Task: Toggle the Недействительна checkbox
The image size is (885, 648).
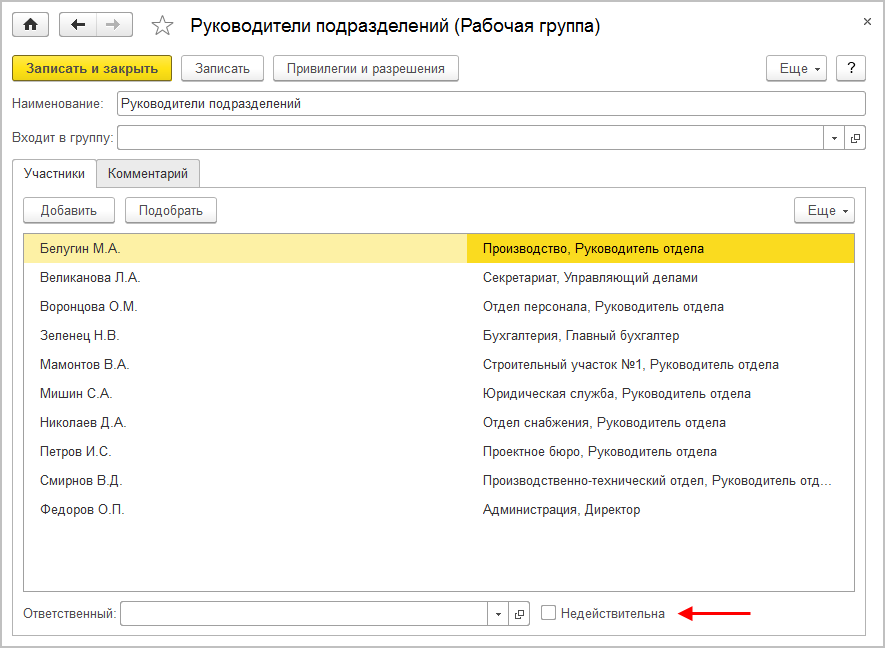Action: pos(548,613)
